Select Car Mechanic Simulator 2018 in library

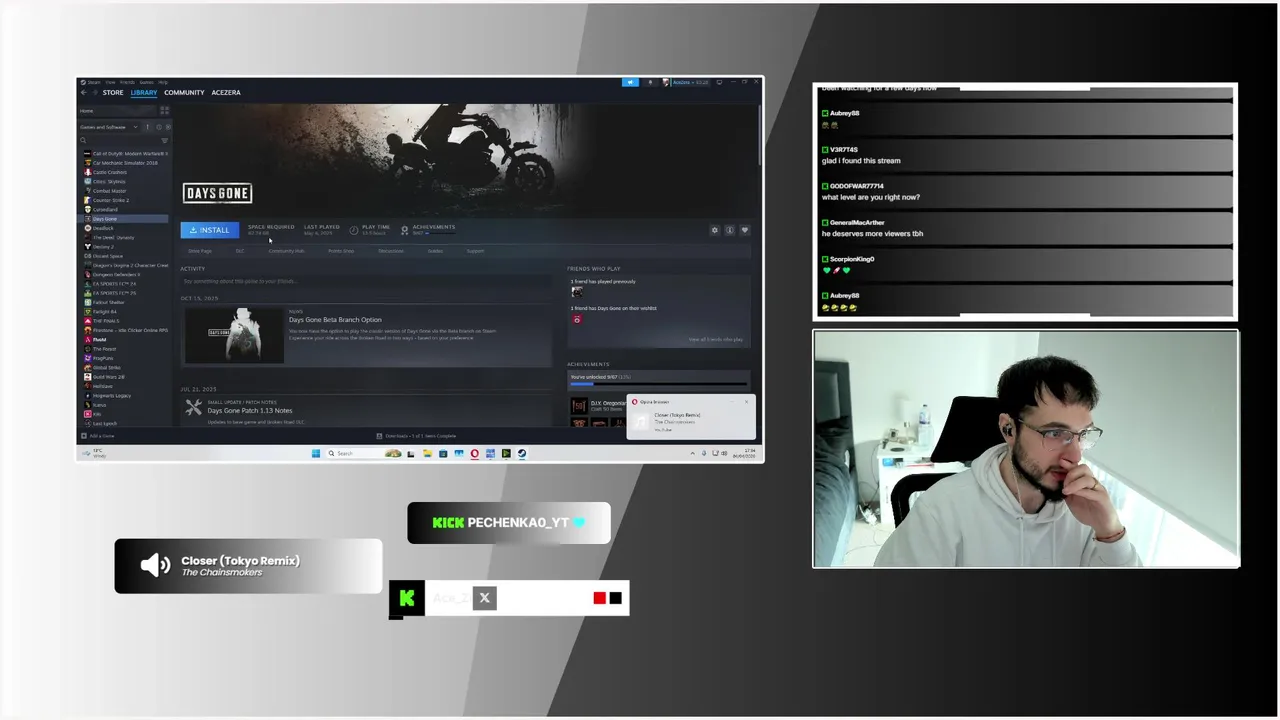125,163
